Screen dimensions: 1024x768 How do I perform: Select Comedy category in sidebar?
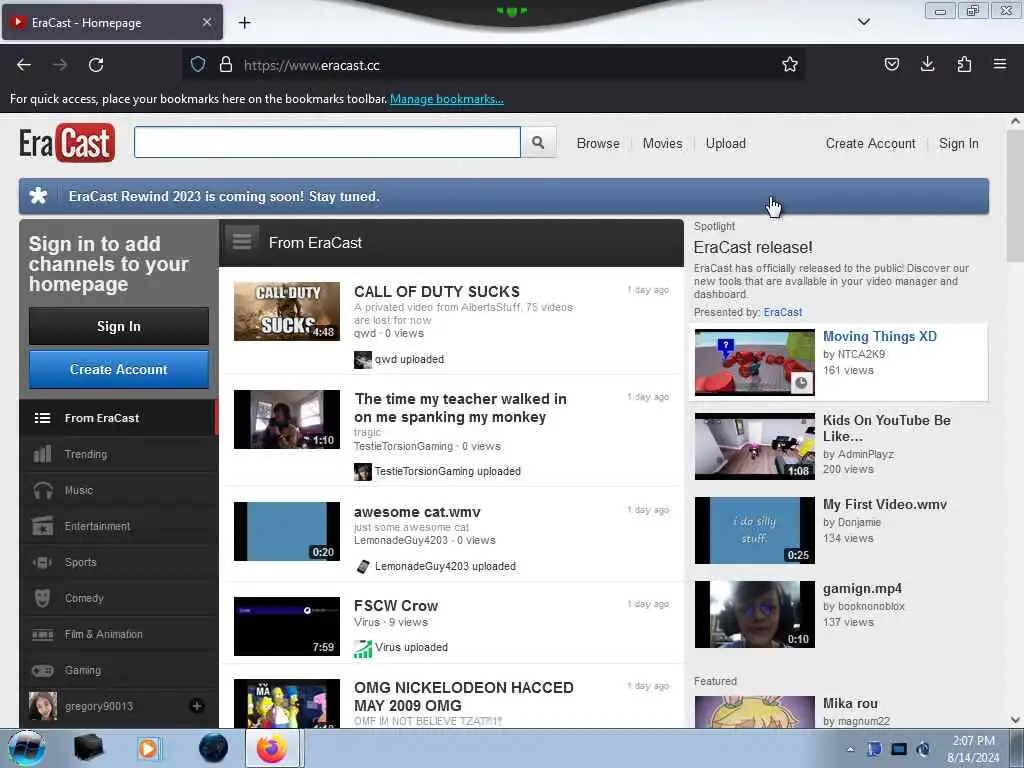coord(118,598)
